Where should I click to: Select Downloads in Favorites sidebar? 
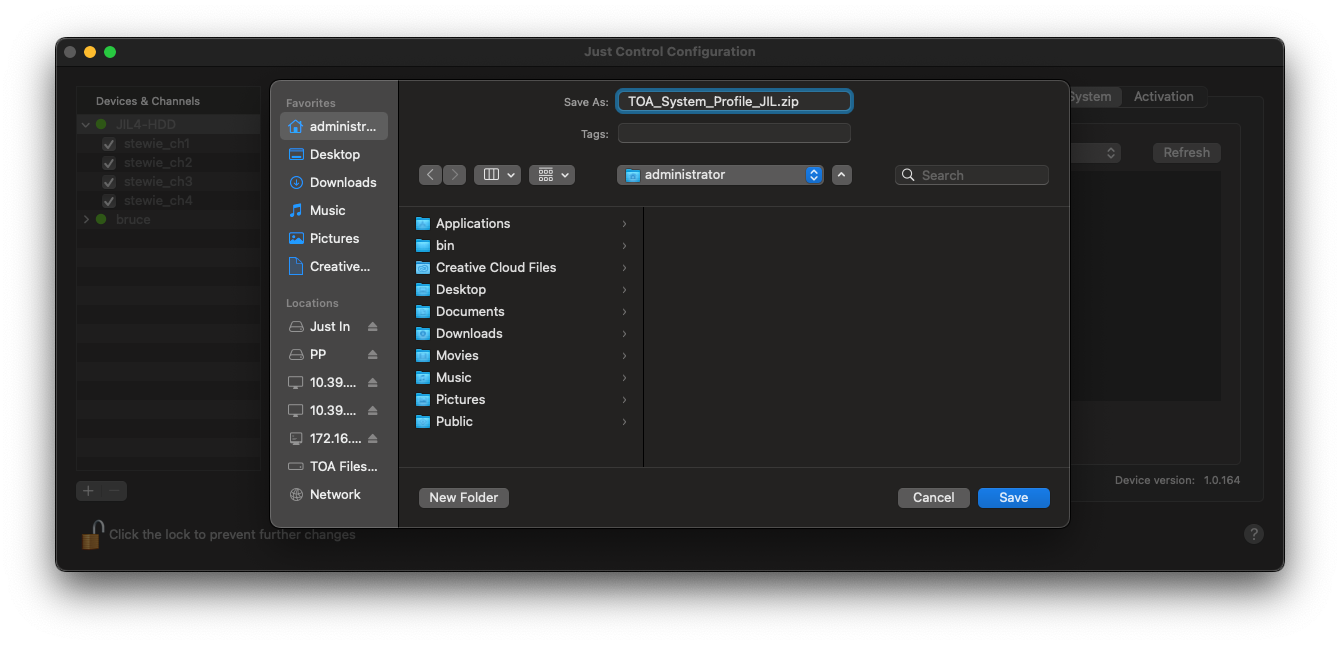[x=333, y=182]
